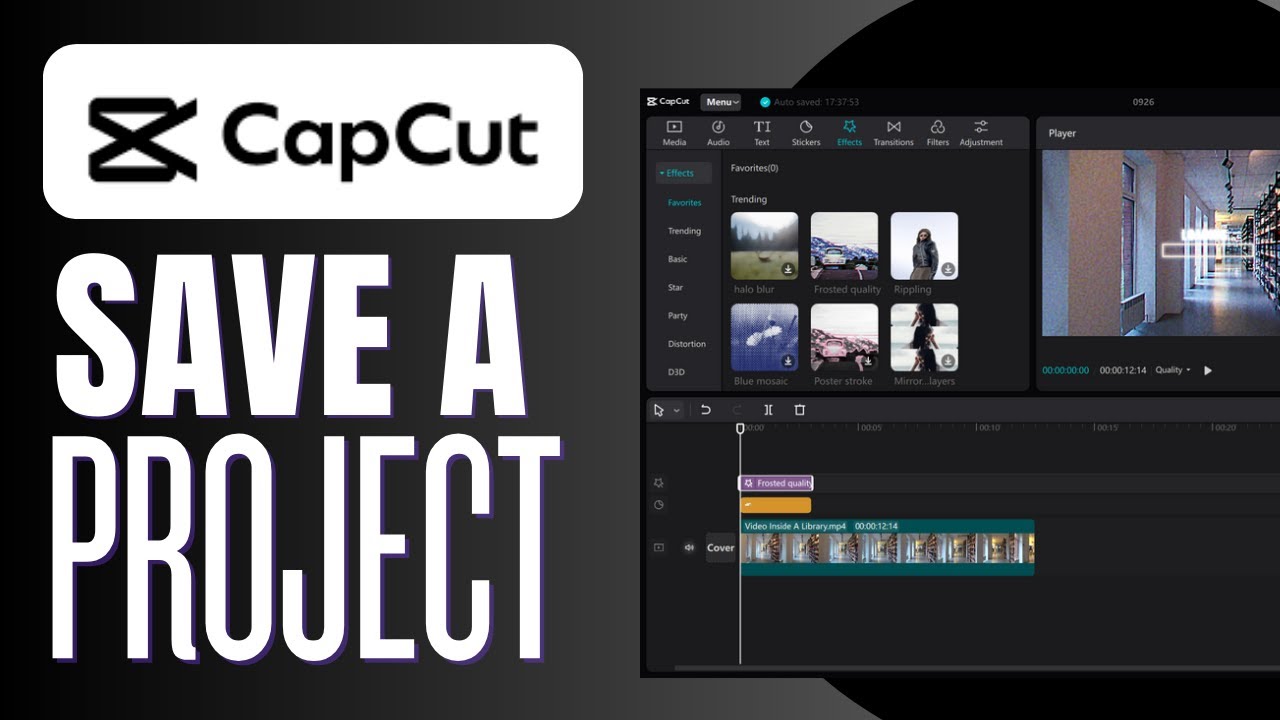Screen dimensions: 1280x720
Task: Select the Party effects category
Action: 678,315
